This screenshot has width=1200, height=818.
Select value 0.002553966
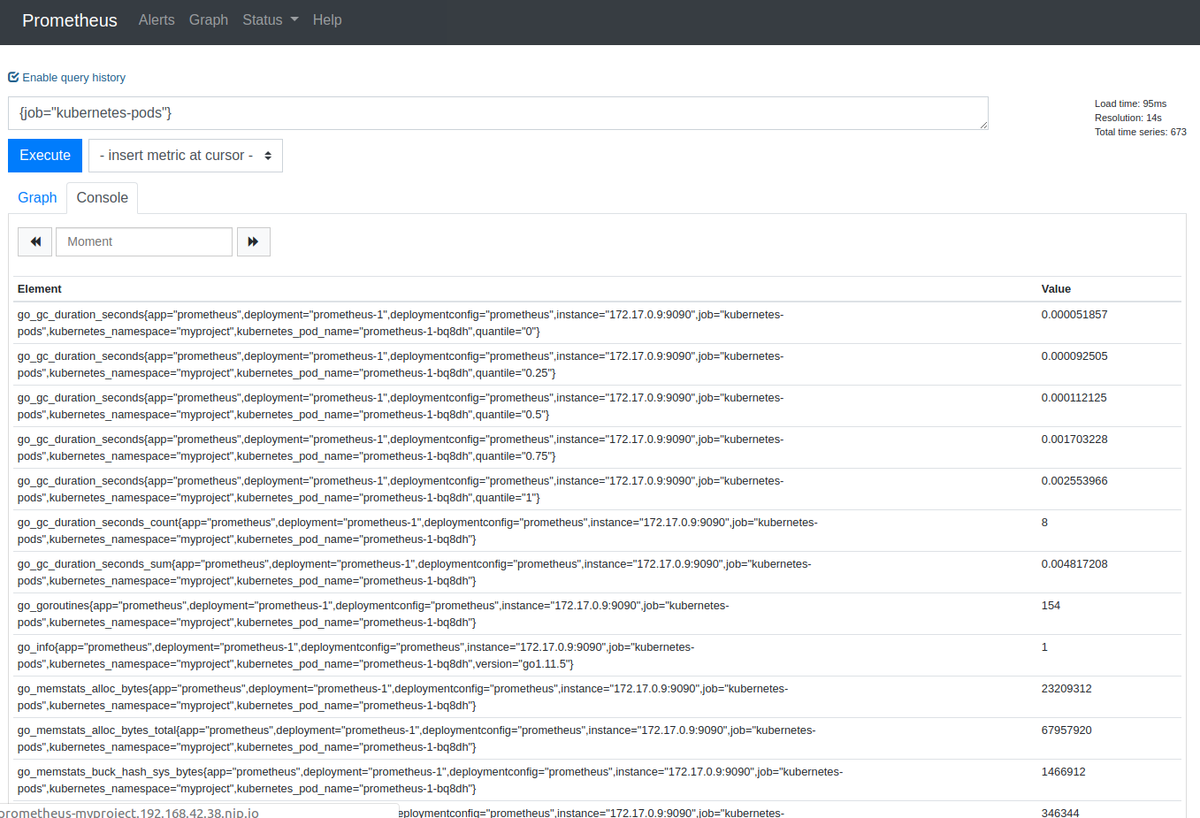[x=1074, y=481]
